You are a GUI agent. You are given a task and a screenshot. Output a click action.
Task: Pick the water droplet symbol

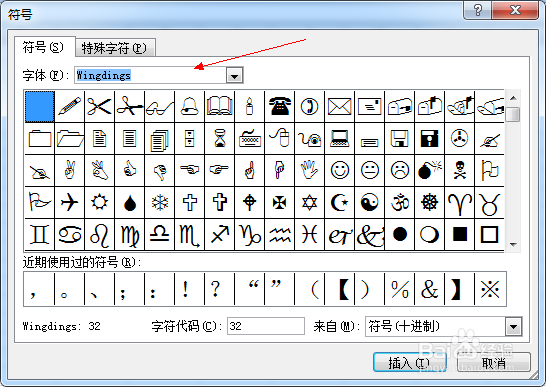[130, 202]
